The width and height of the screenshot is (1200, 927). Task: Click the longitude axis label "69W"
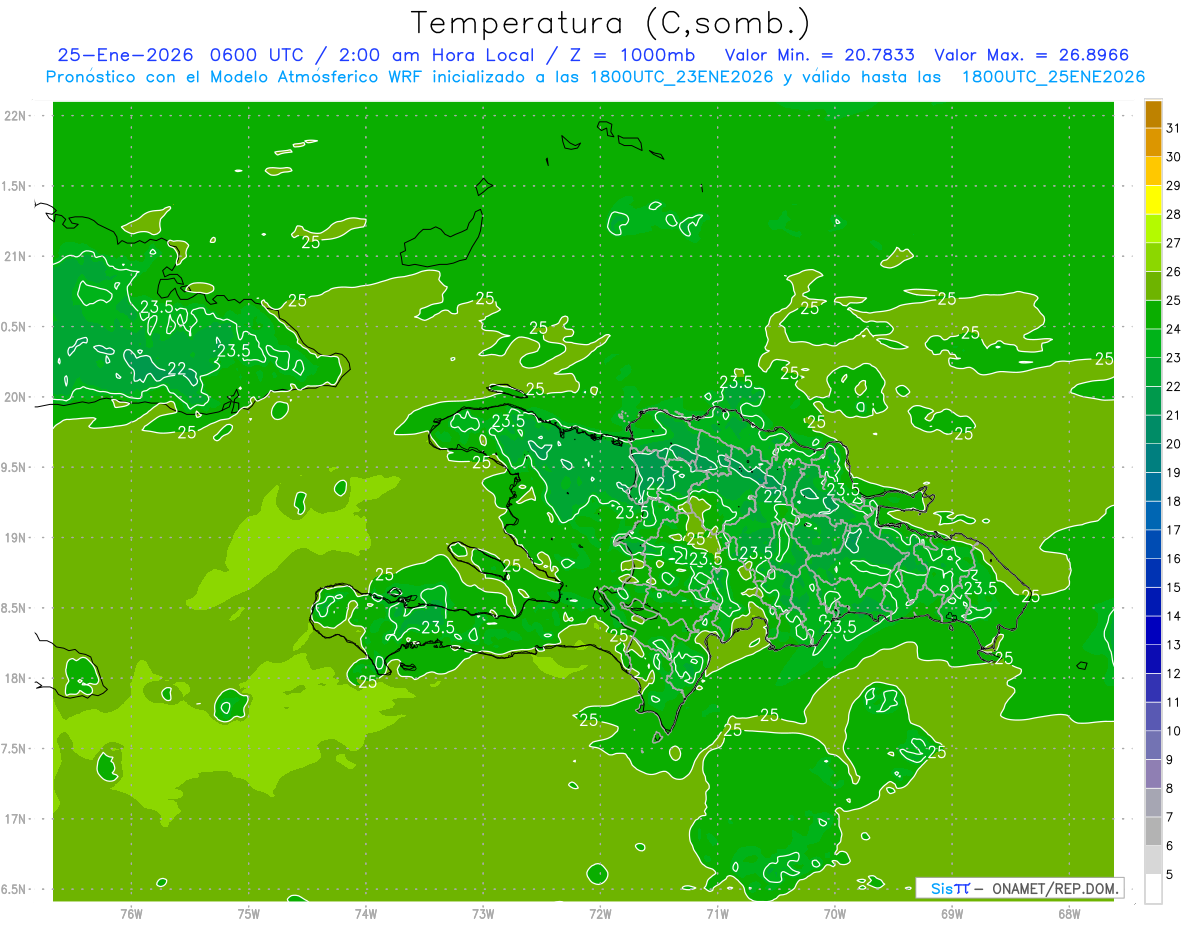pos(952,914)
